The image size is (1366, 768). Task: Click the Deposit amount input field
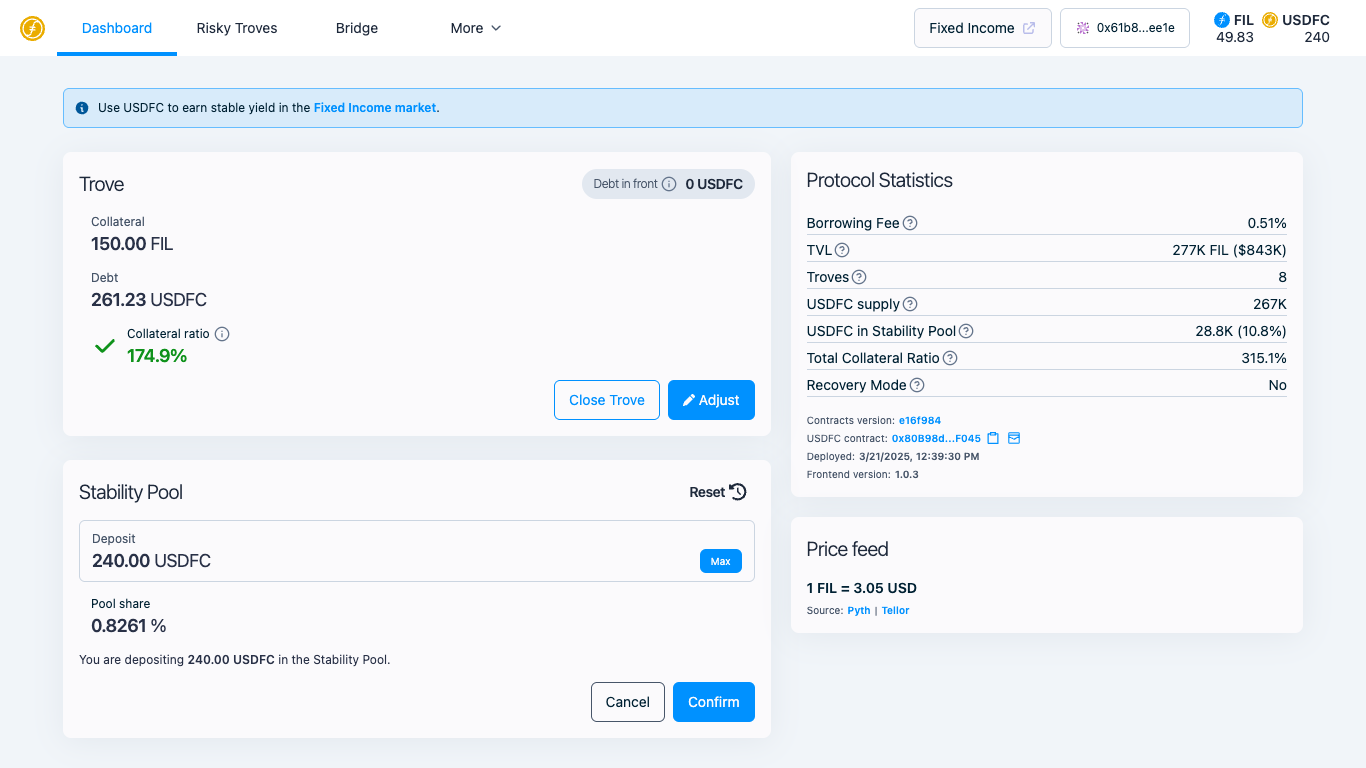click(417, 551)
